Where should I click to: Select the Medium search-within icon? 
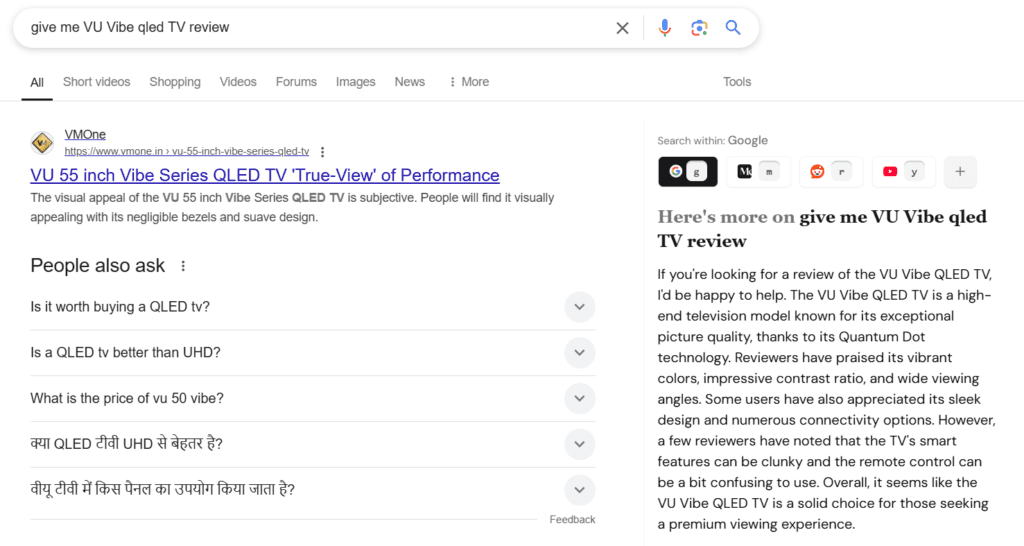click(x=744, y=172)
